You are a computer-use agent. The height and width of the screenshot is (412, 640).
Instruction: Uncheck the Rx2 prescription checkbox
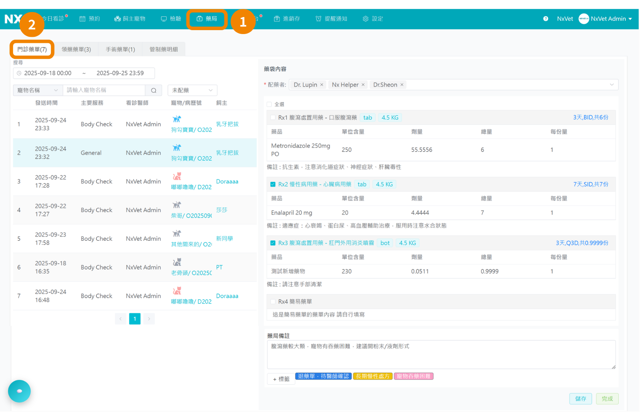point(273,184)
